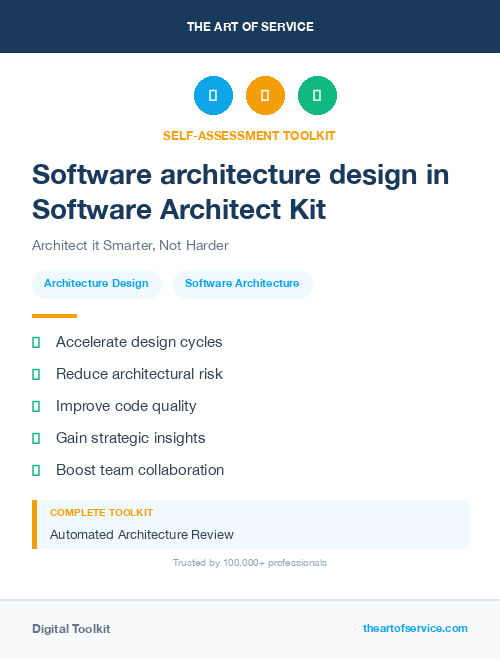Click 'Accelerate design cycles' text
The height and width of the screenshot is (659, 500).
[139, 342]
